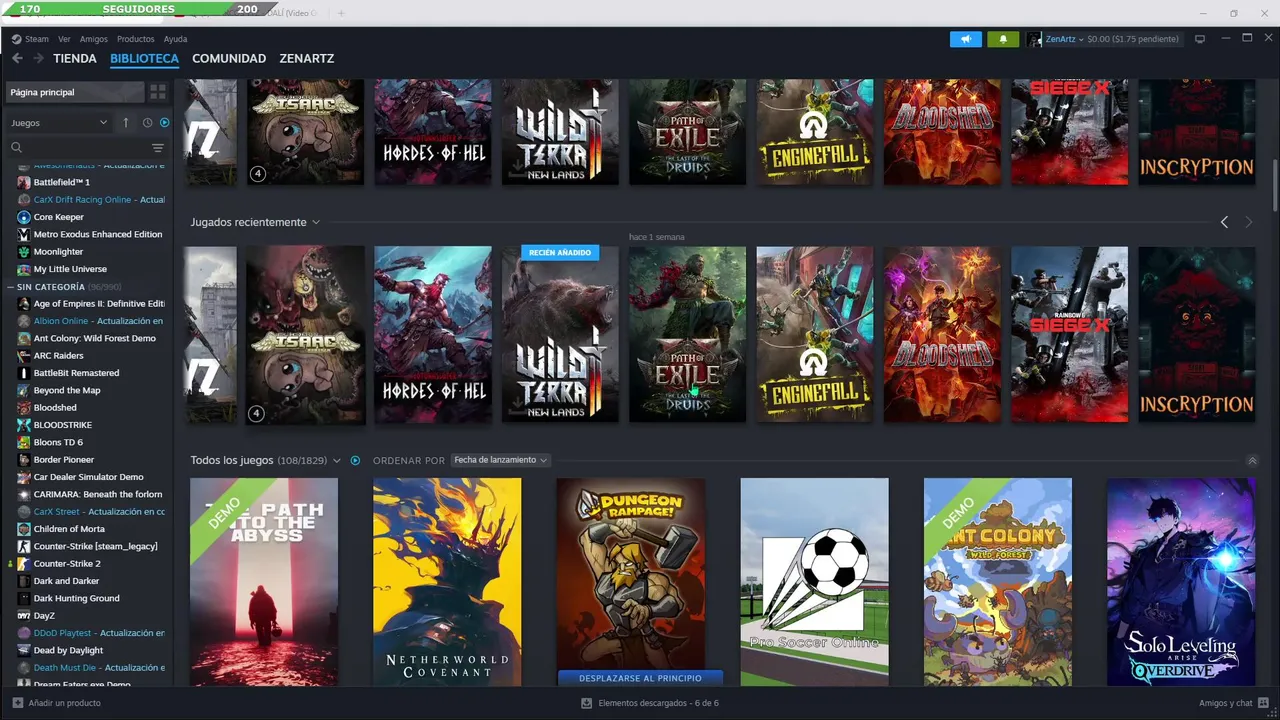Open new browser tab with plus button
The image size is (1280, 720).
point(340,13)
